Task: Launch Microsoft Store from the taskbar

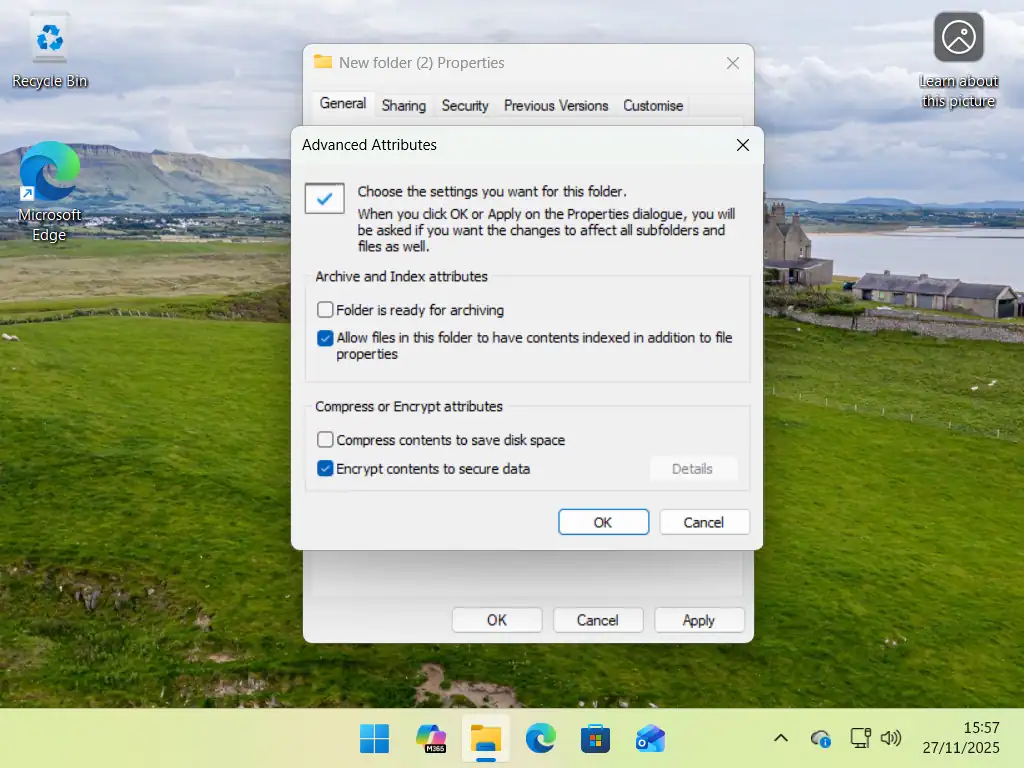Action: click(x=595, y=738)
